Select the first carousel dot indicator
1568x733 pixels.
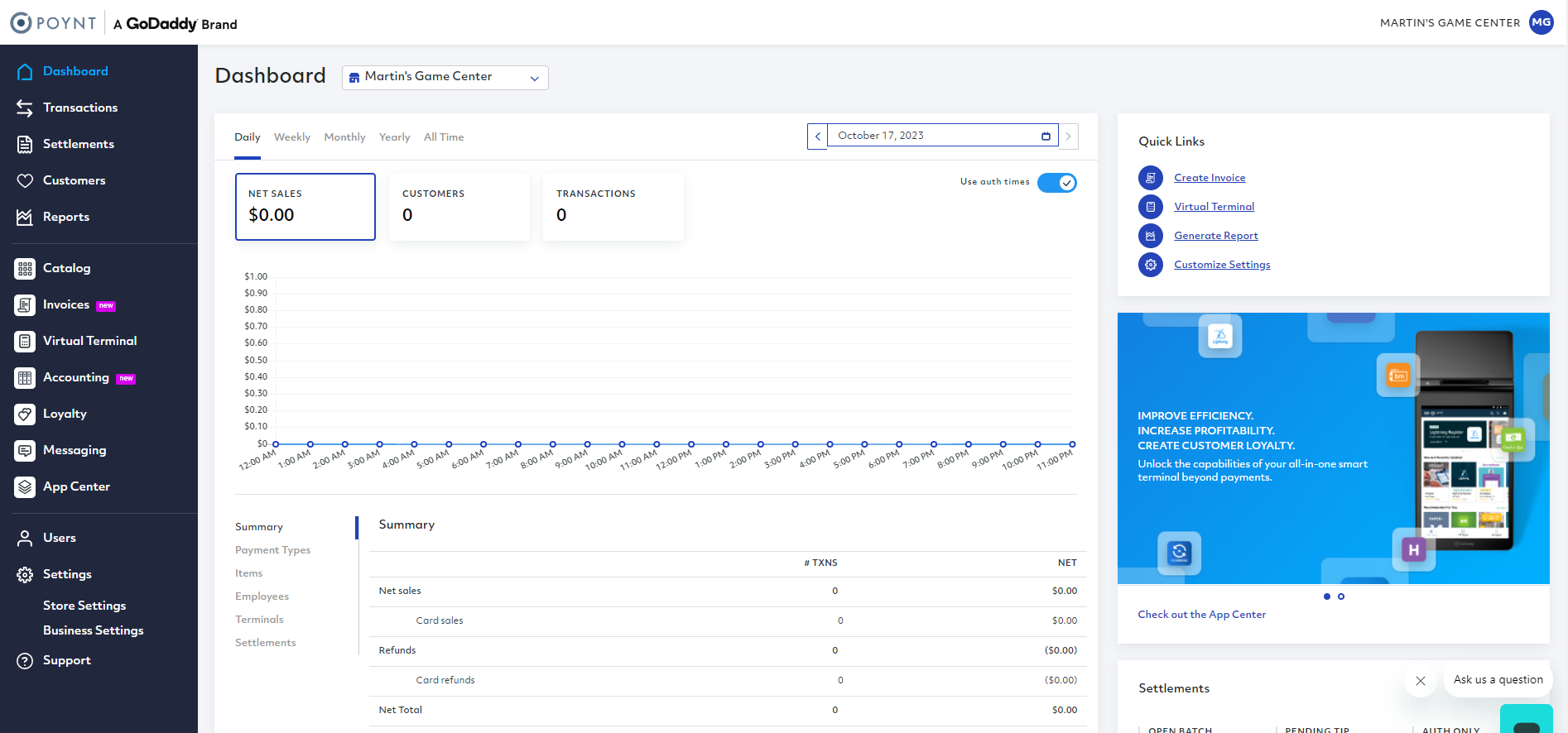click(x=1327, y=596)
